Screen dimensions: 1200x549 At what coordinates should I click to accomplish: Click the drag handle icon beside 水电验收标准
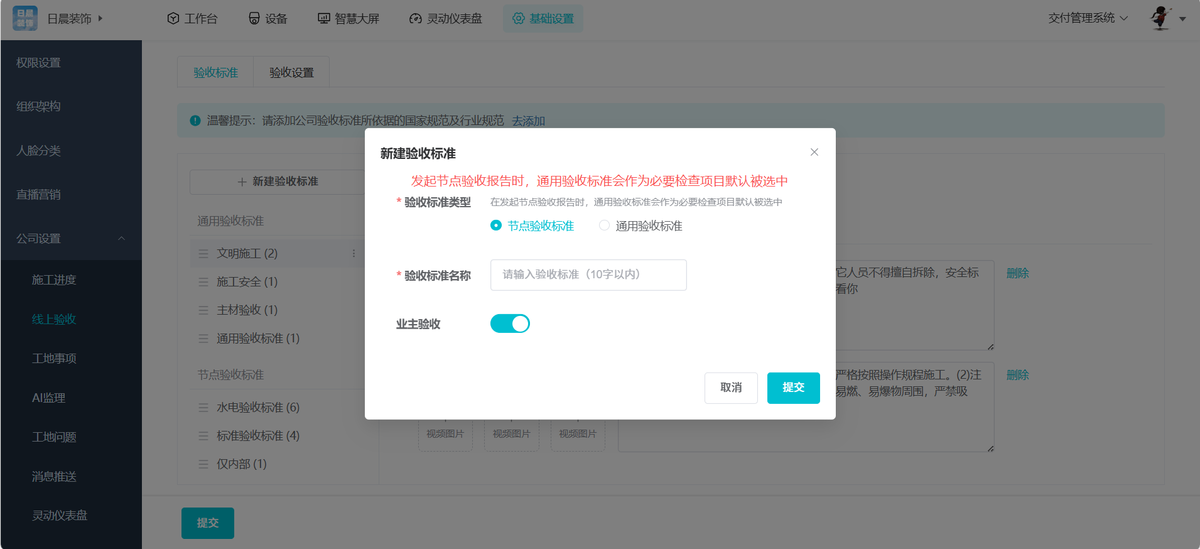point(203,408)
